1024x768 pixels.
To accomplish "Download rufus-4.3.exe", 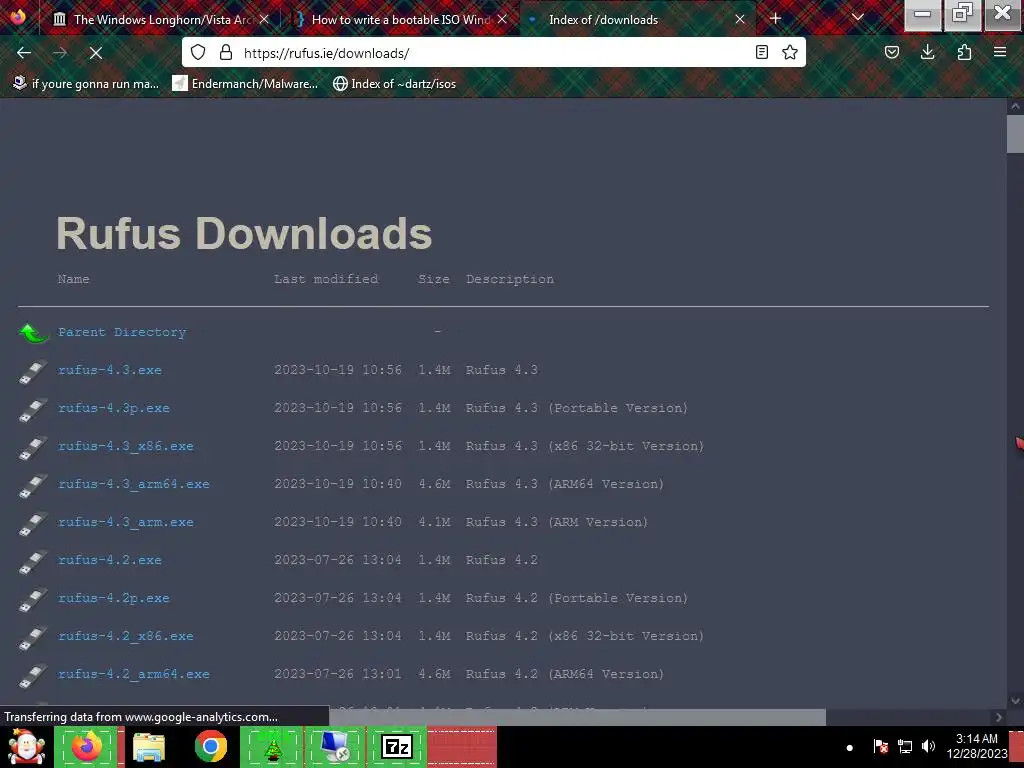I will (110, 370).
